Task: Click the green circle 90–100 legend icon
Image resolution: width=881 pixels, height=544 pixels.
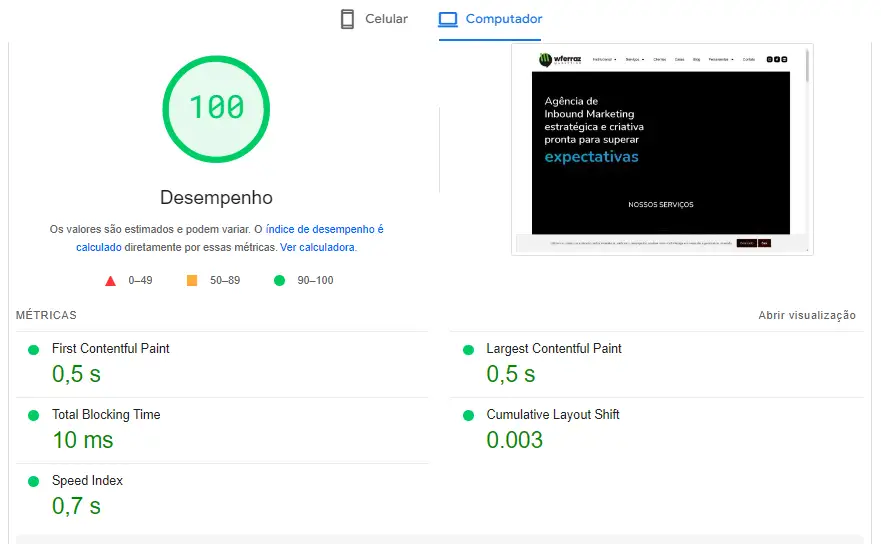Action: point(279,280)
